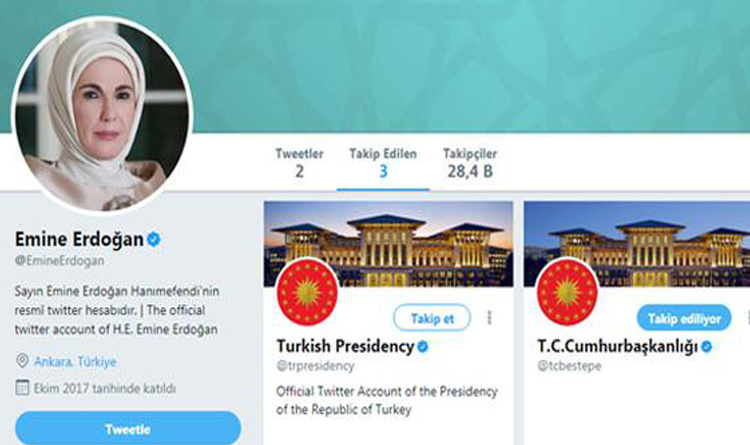Open the T.C.Cumhurbaşkanlığı red emblem avatar
The width and height of the screenshot is (750, 445).
(568, 292)
